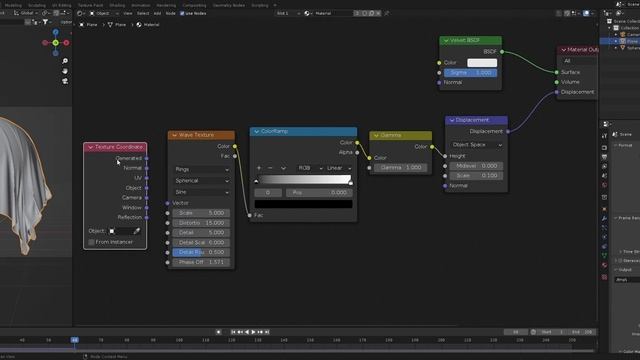
Task: Open the Modifiers wrench tab icon
Action: coord(604,218)
